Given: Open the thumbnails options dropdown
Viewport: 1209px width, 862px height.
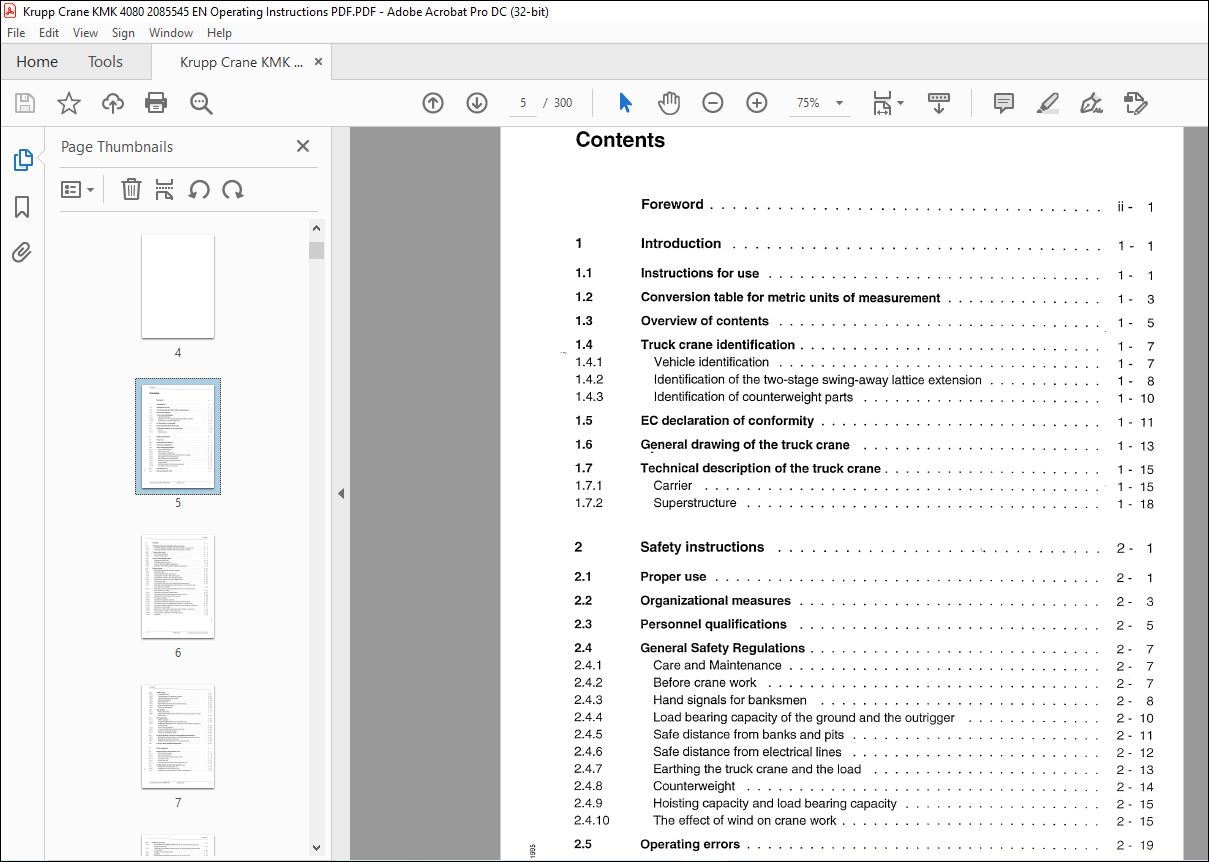Looking at the screenshot, I should click(77, 189).
